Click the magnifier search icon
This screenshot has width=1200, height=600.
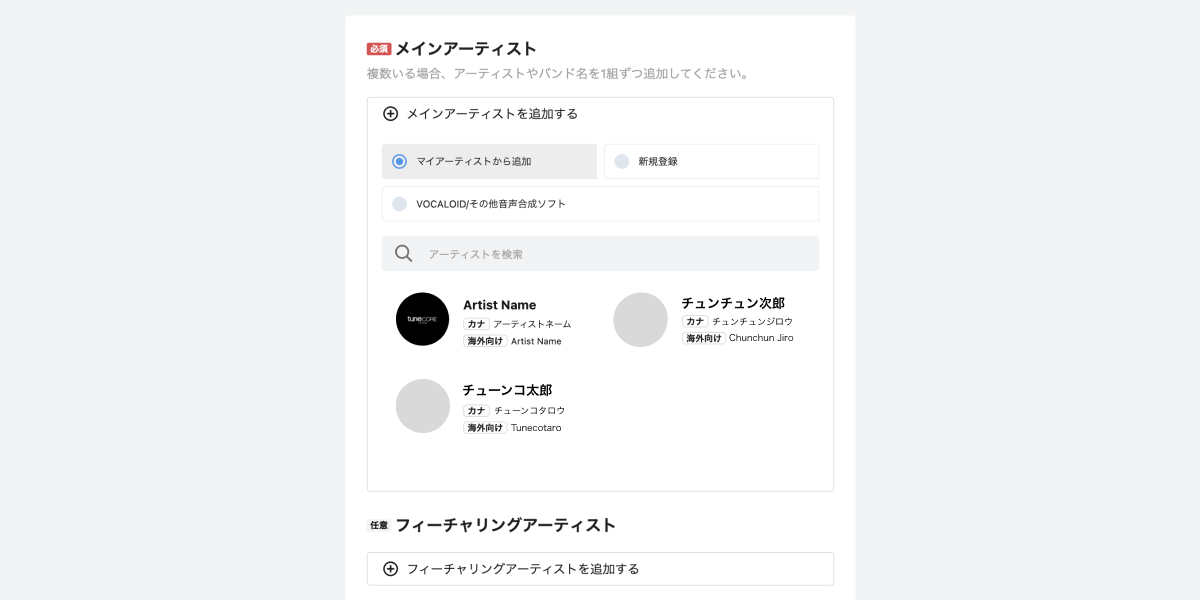(x=404, y=254)
